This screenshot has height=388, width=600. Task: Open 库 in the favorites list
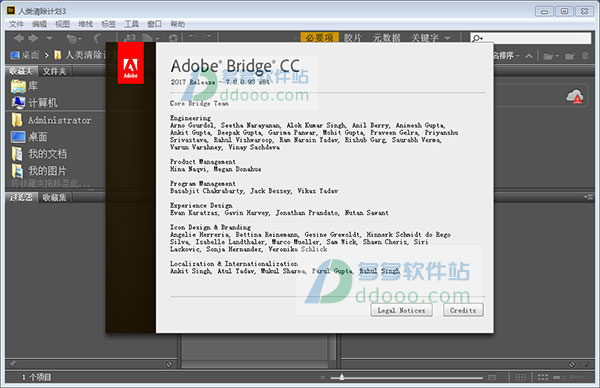24,86
